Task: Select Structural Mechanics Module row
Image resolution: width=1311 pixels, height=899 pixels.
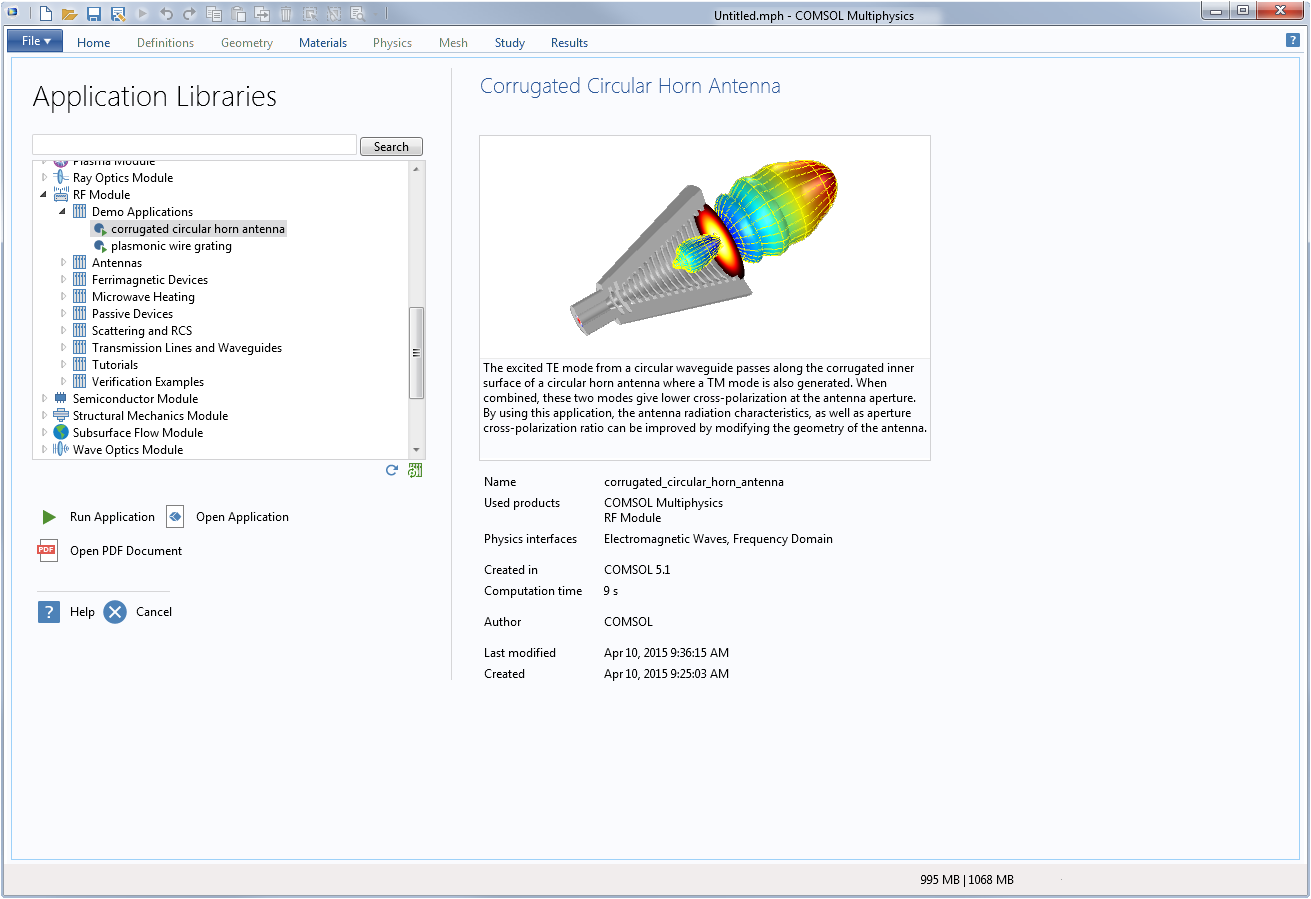Action: [x=150, y=416]
